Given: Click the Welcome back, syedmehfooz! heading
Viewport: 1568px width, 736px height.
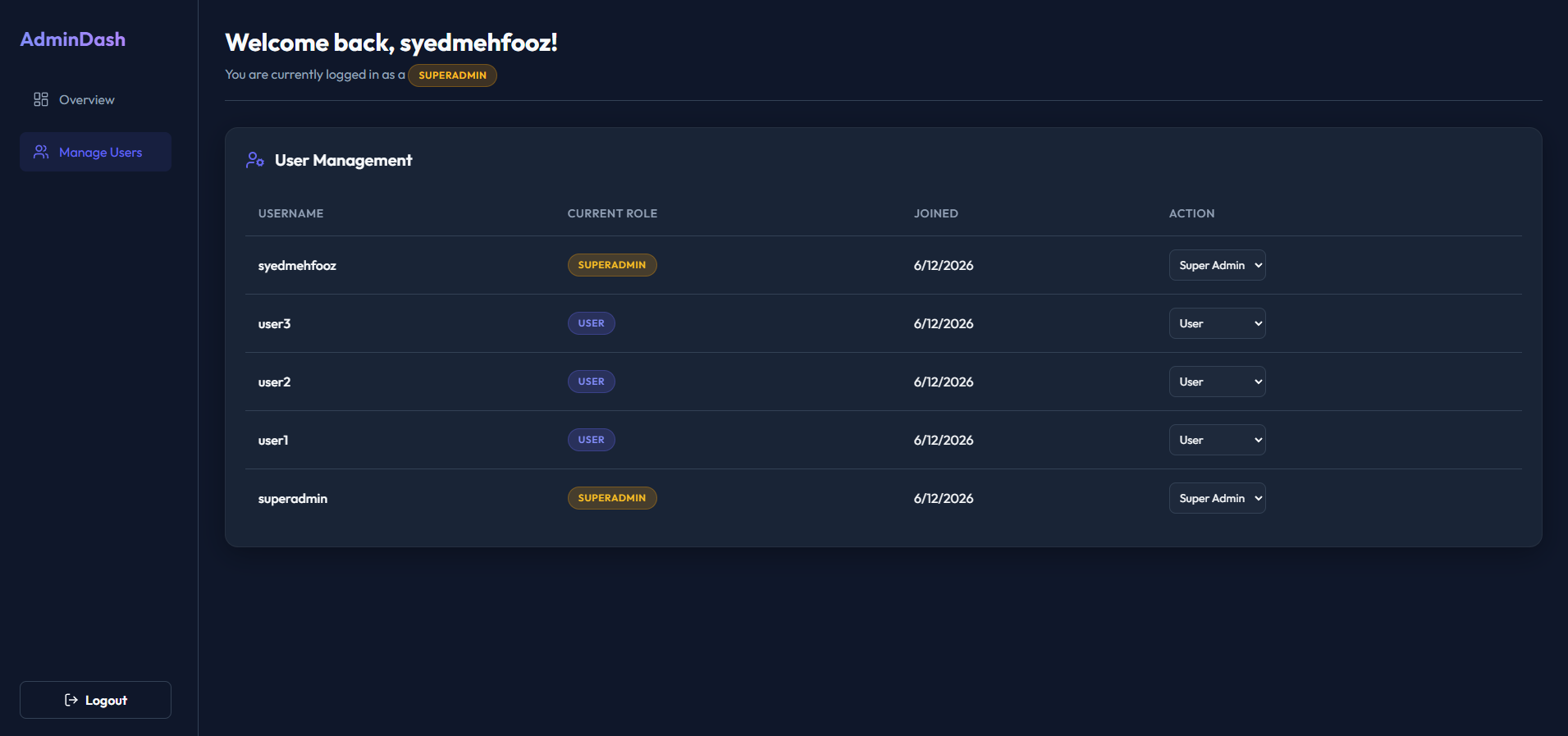Looking at the screenshot, I should pyautogui.click(x=391, y=43).
